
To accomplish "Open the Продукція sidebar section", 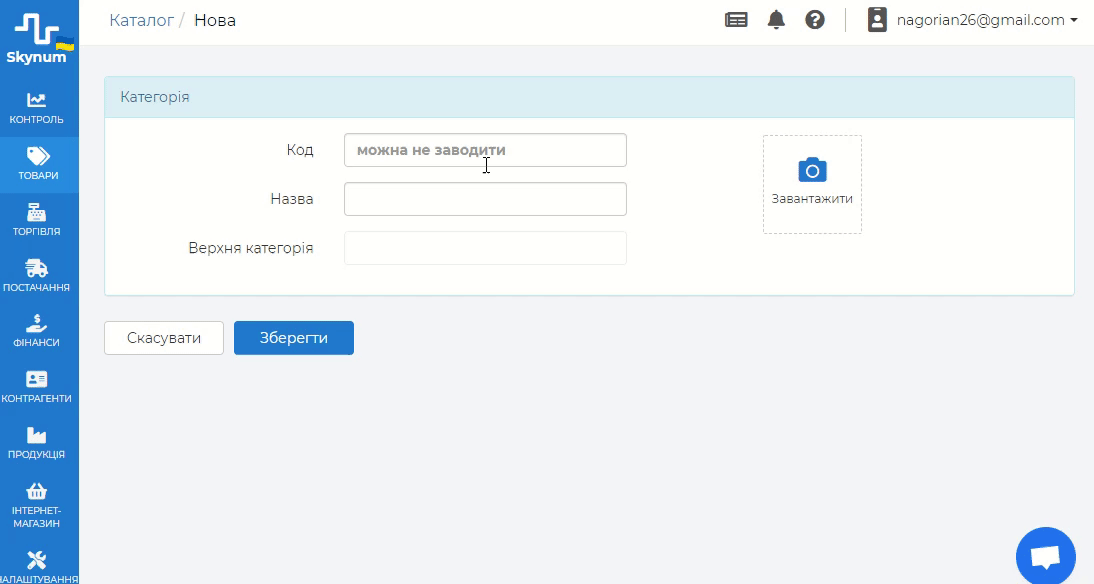I will coord(36,443).
